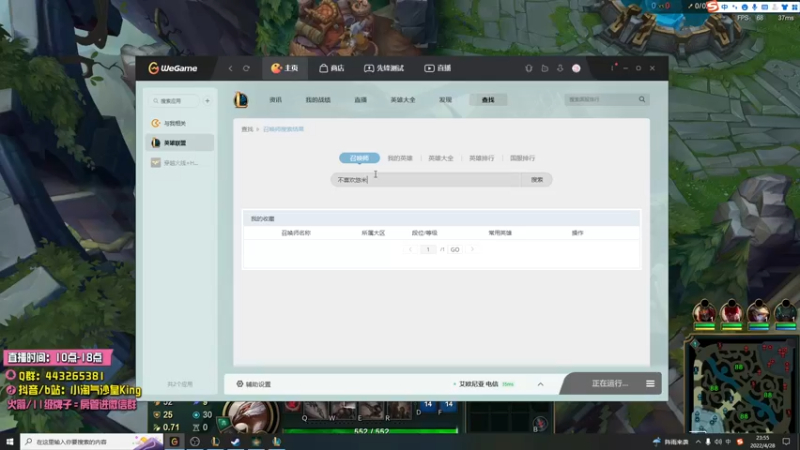Click the game minimap

coord(742,388)
